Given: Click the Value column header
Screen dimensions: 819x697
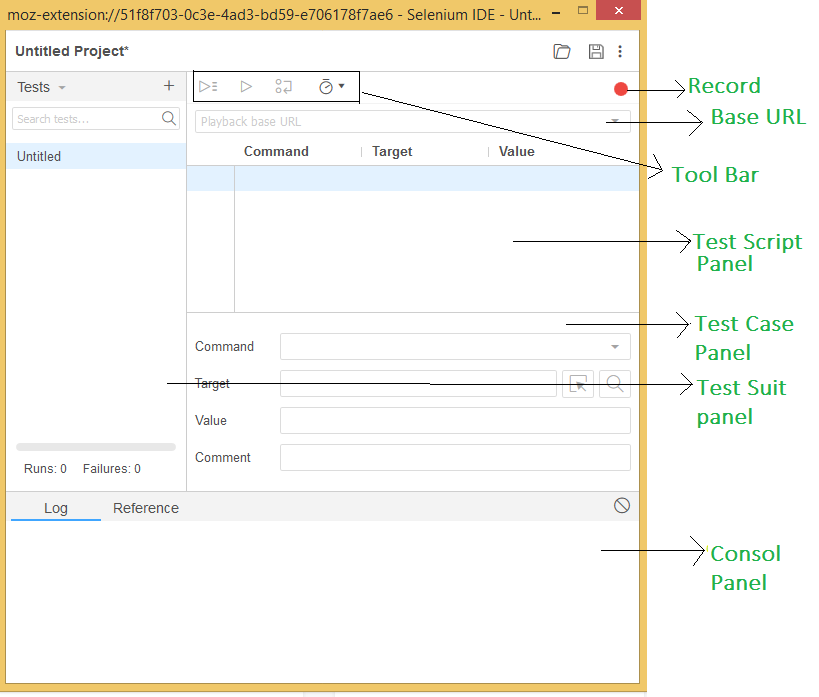Looking at the screenshot, I should pyautogui.click(x=517, y=152).
